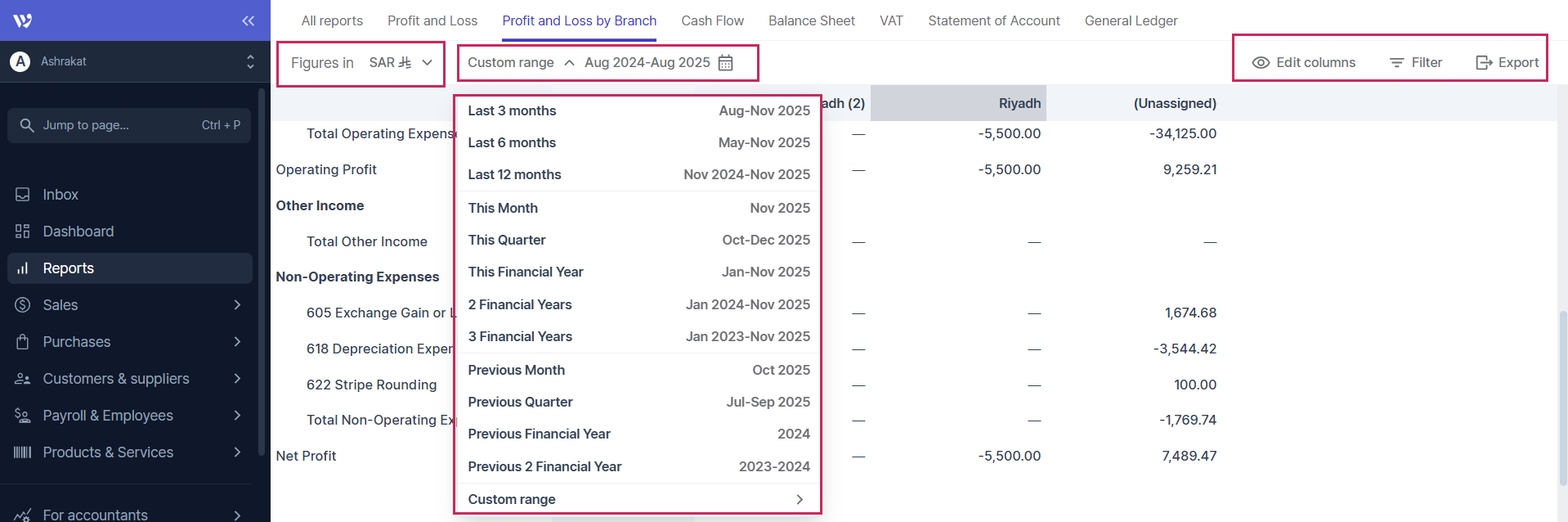The width and height of the screenshot is (1568, 522).
Task: Click the Riyadh column header
Action: coord(1019,103)
